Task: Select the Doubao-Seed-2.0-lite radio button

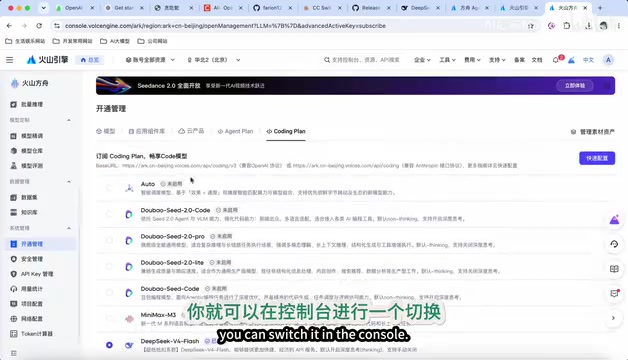Action: tap(109, 266)
